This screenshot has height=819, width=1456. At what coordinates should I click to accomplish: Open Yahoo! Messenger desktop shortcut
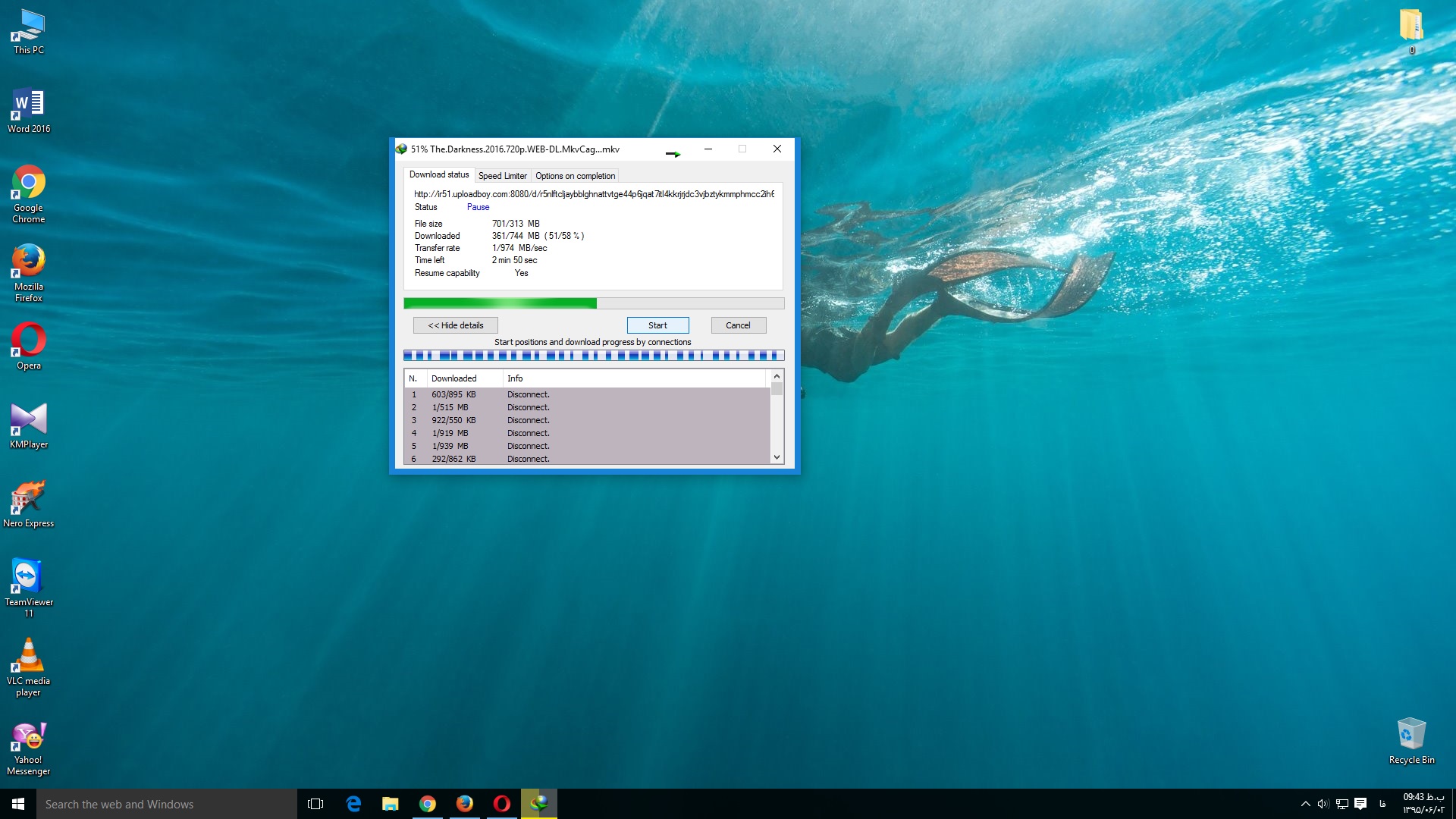29,748
